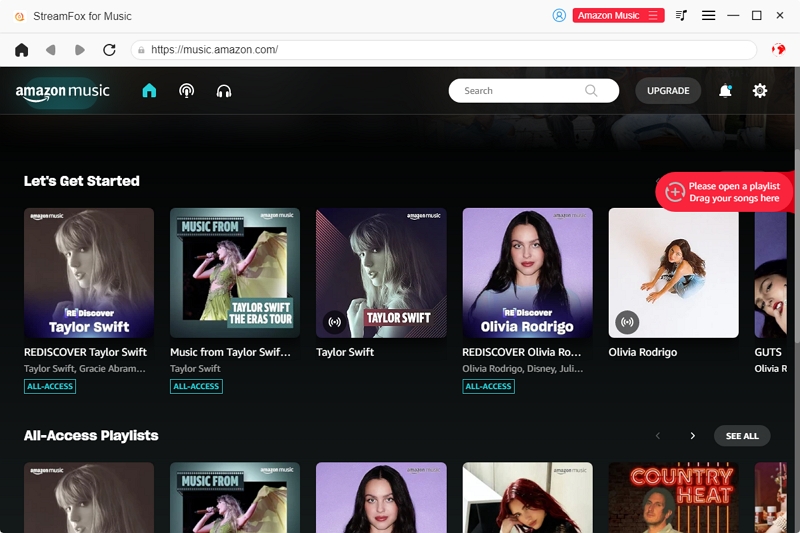Screen dimensions: 800x533
Task: Open Country Heat playlist cover
Action: point(673,497)
